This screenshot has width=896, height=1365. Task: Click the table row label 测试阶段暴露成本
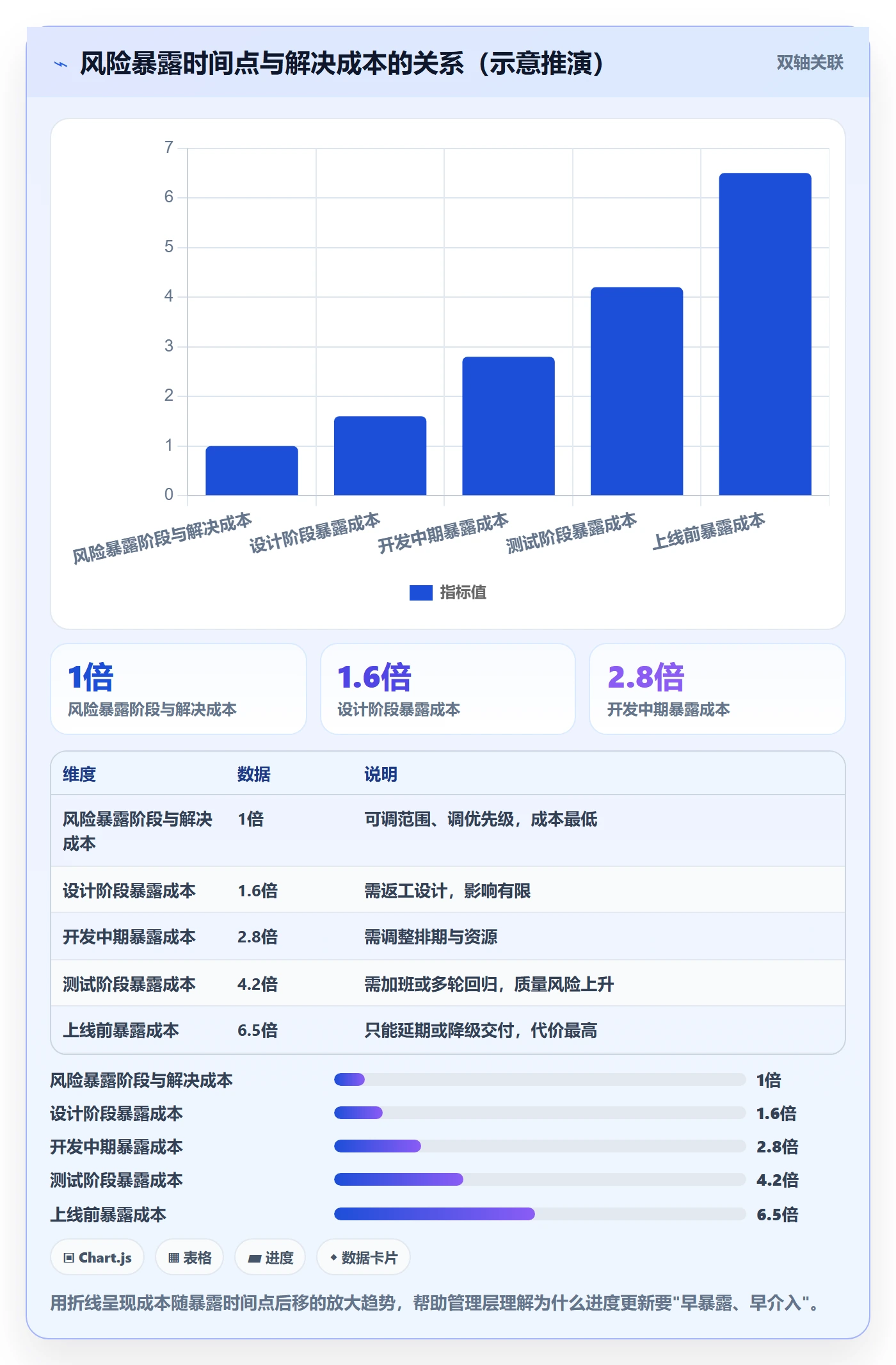[129, 984]
